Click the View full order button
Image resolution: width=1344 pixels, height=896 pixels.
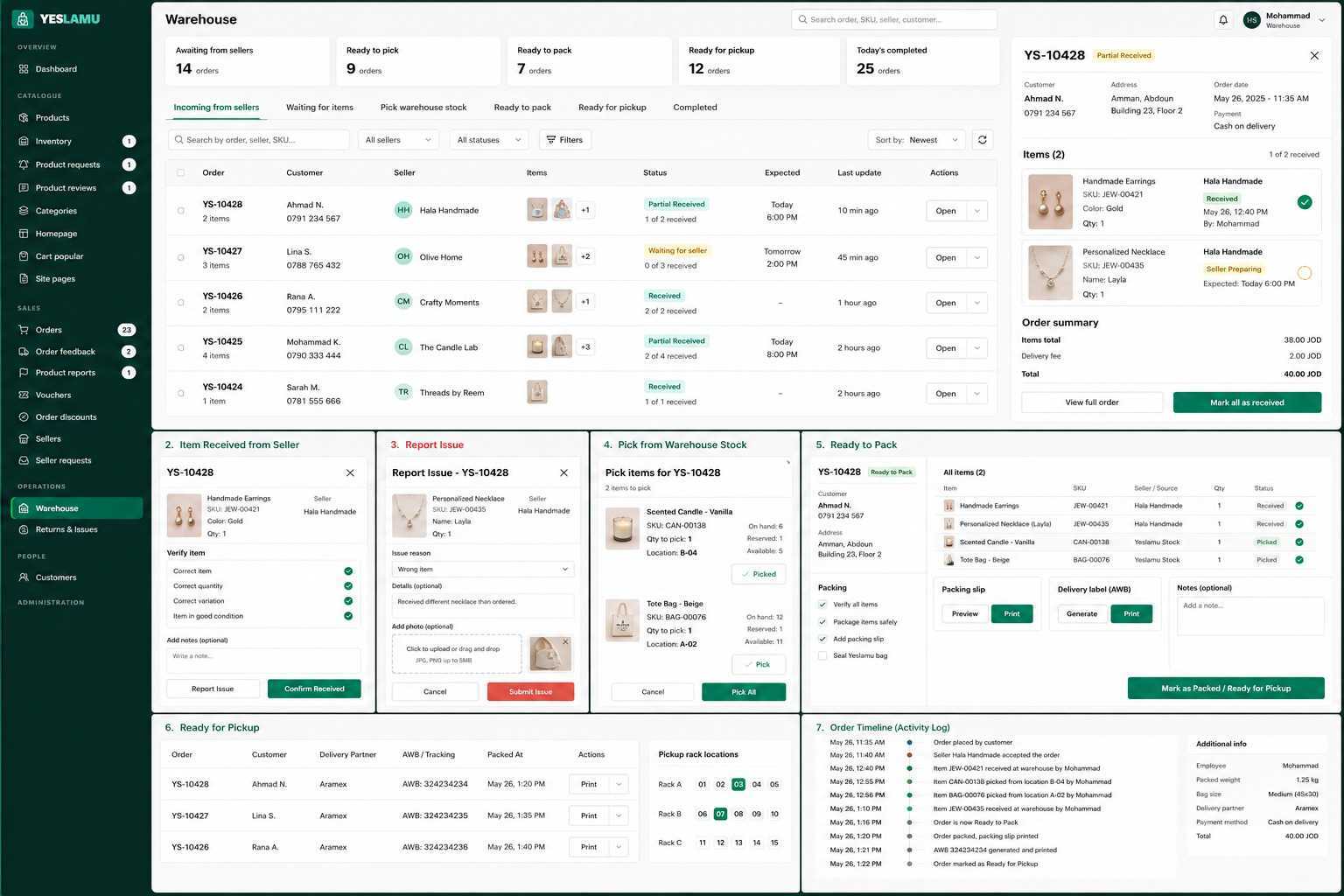point(1092,402)
